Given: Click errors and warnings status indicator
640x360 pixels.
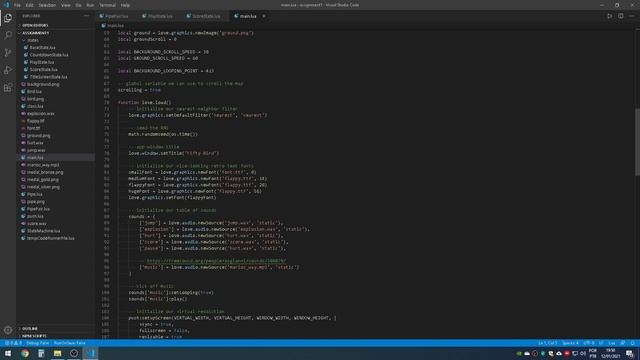Looking at the screenshot, I should point(13,343).
